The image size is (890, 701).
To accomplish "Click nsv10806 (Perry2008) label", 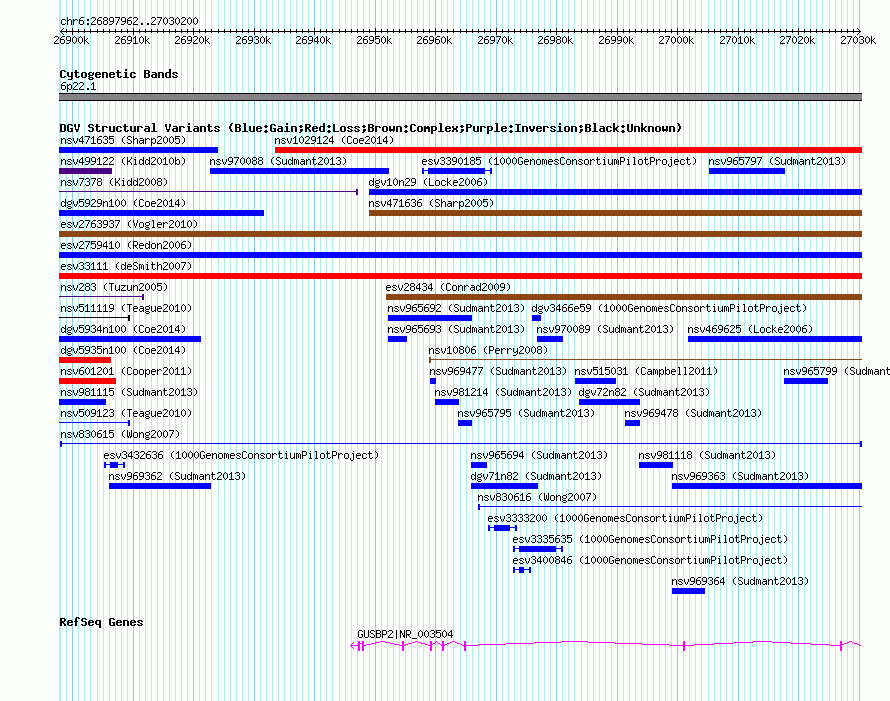I will tap(488, 350).
